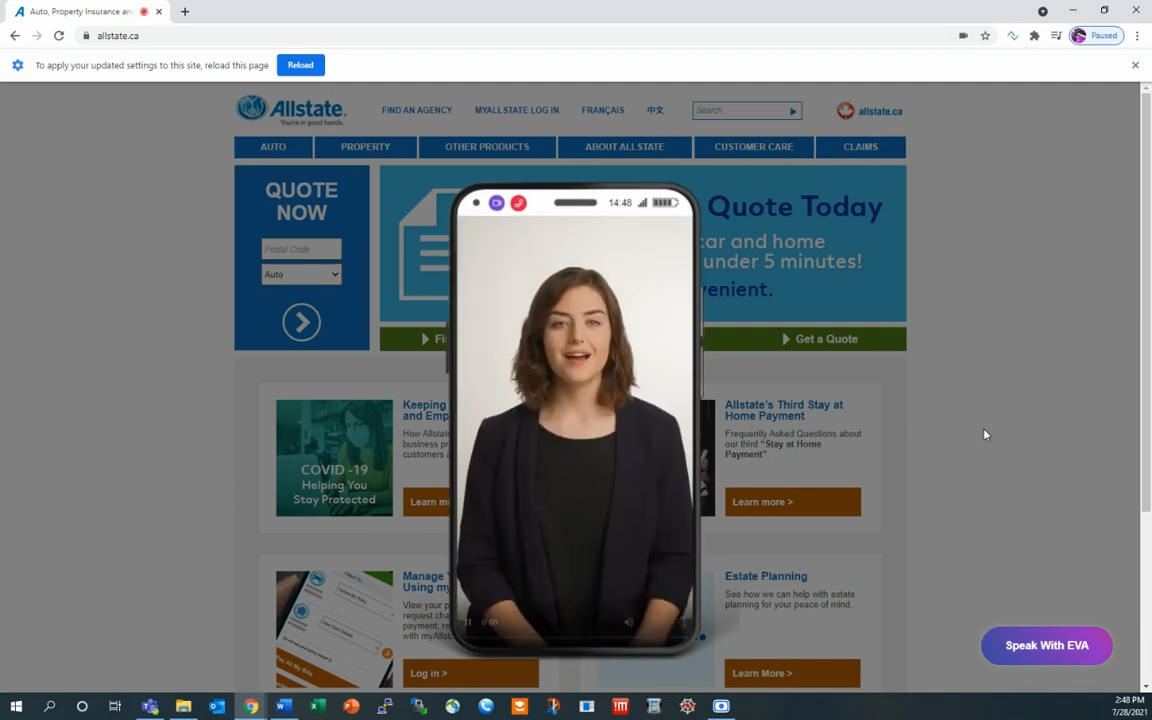This screenshot has width=1152, height=720.
Task: View site info via the address bar padlock
Action: coord(86,35)
